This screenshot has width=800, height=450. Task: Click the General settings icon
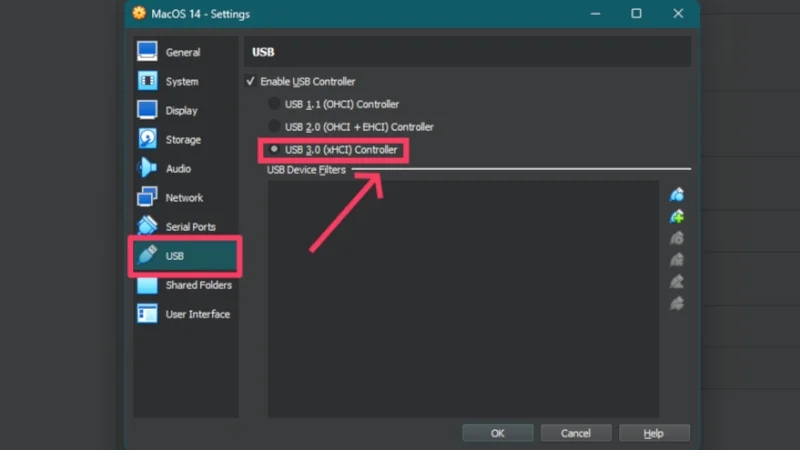point(147,52)
